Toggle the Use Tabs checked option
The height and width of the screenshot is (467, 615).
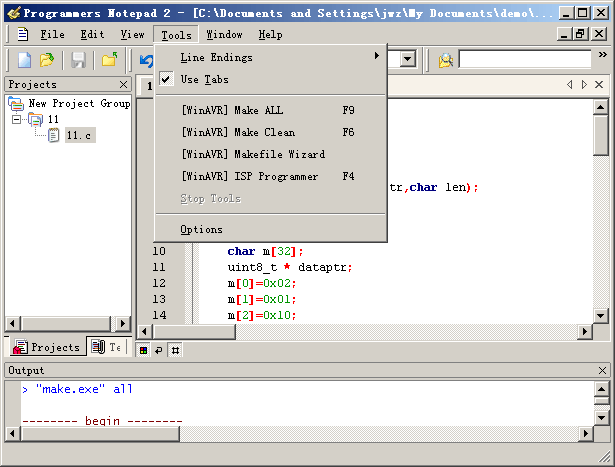pos(204,79)
